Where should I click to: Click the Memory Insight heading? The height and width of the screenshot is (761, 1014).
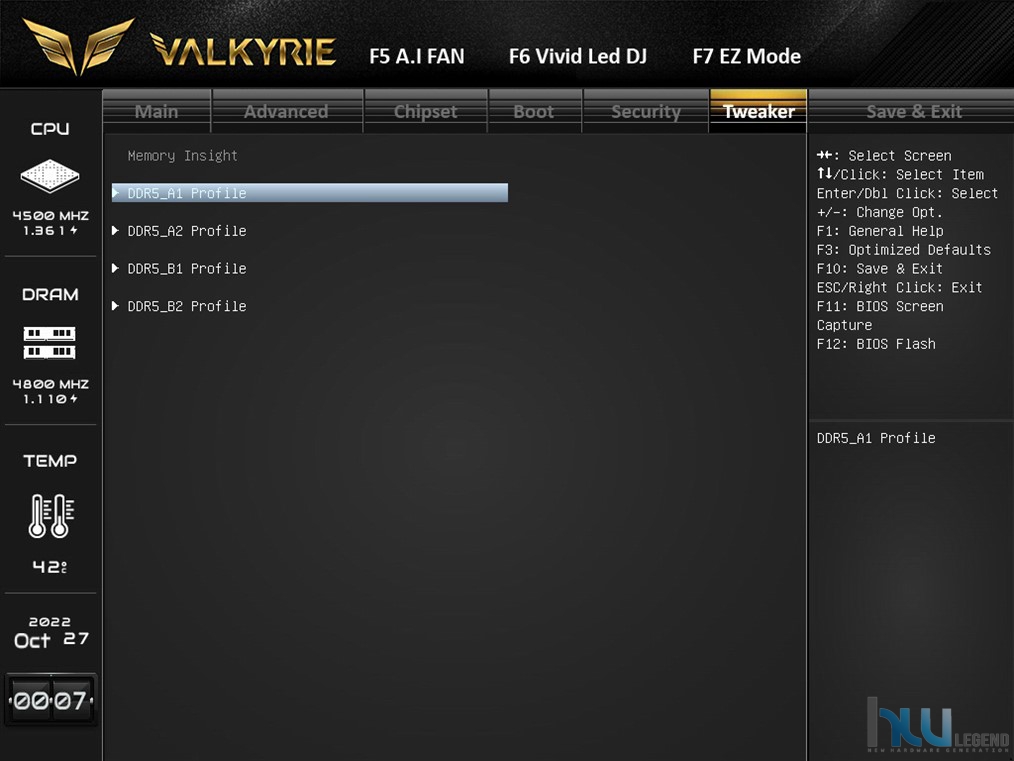coord(182,156)
